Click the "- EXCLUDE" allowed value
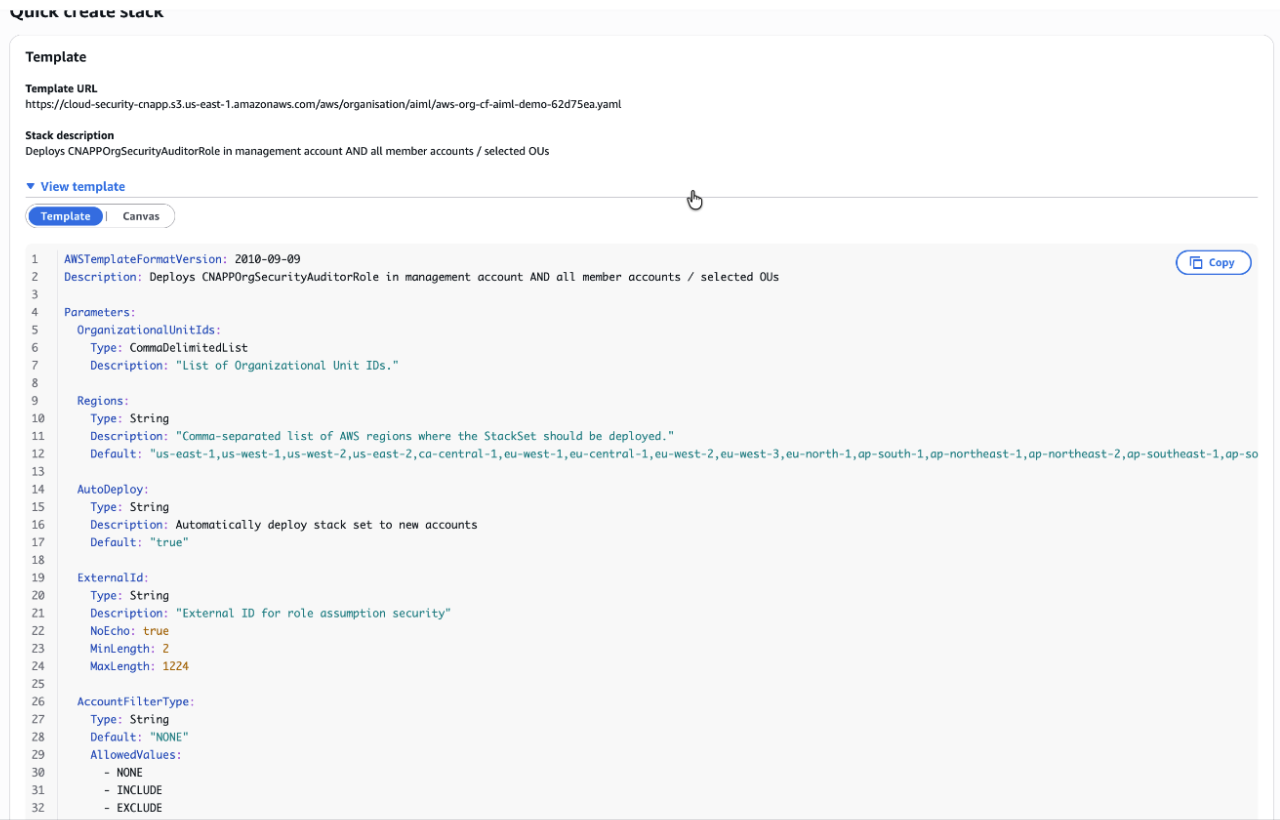Viewport: 1280px width, 820px height. click(133, 808)
